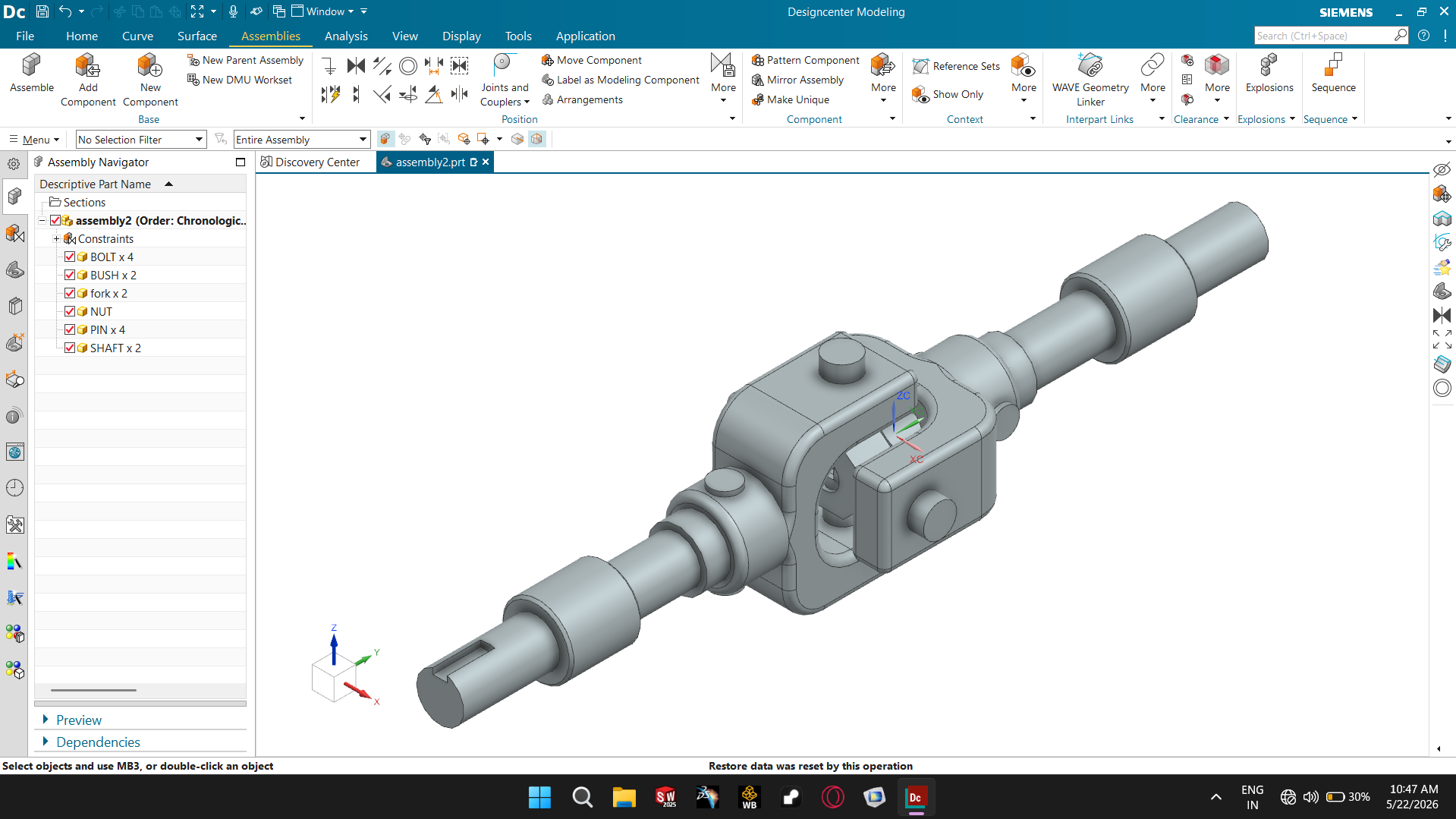Uncheck the SHAFT x 2 component checkbox
The image size is (1456, 819).
click(70, 348)
